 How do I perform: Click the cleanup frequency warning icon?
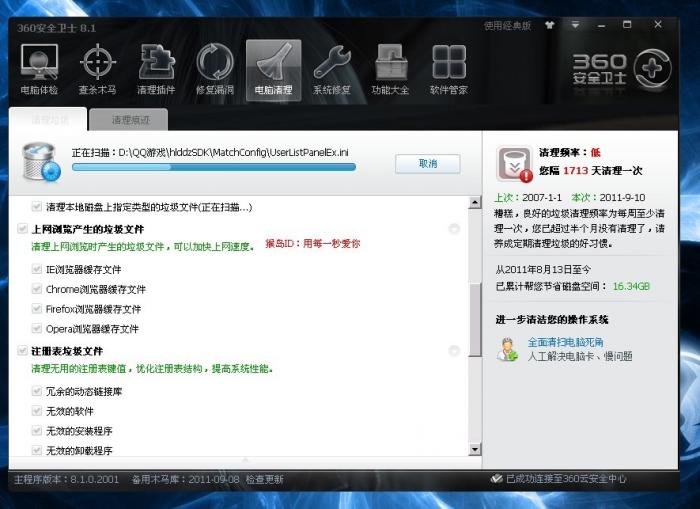point(514,164)
